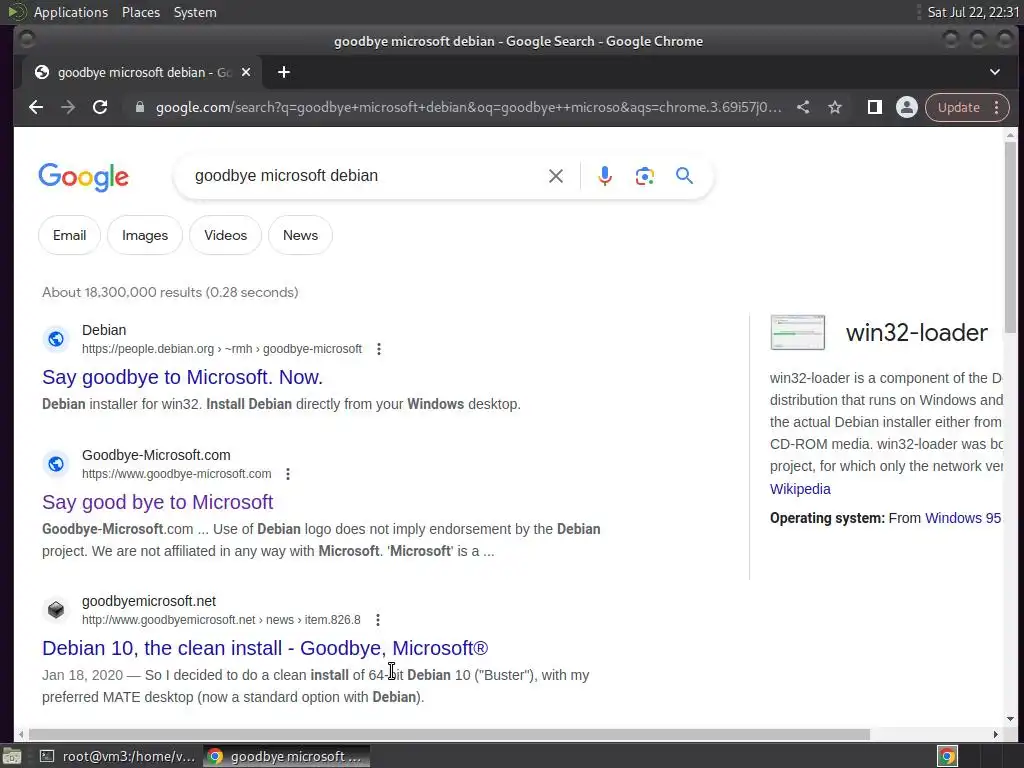Click the Windows 95 link

[x=963, y=518]
